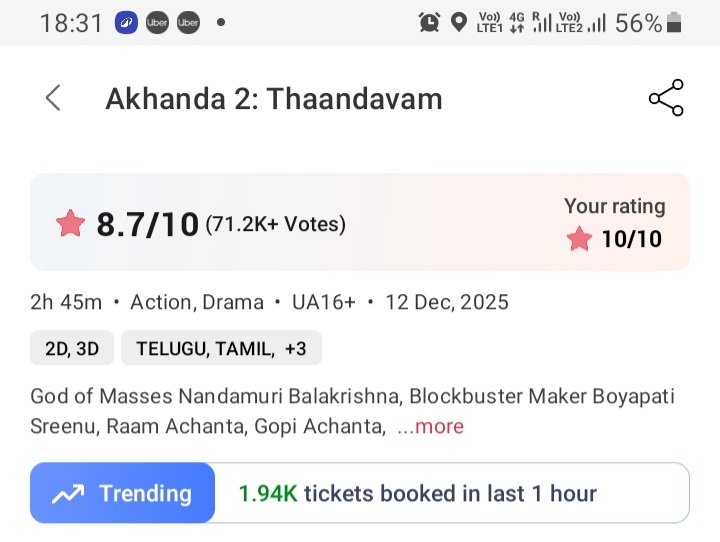Tap the blue app notification icon
This screenshot has width=720, height=542.
(x=126, y=22)
